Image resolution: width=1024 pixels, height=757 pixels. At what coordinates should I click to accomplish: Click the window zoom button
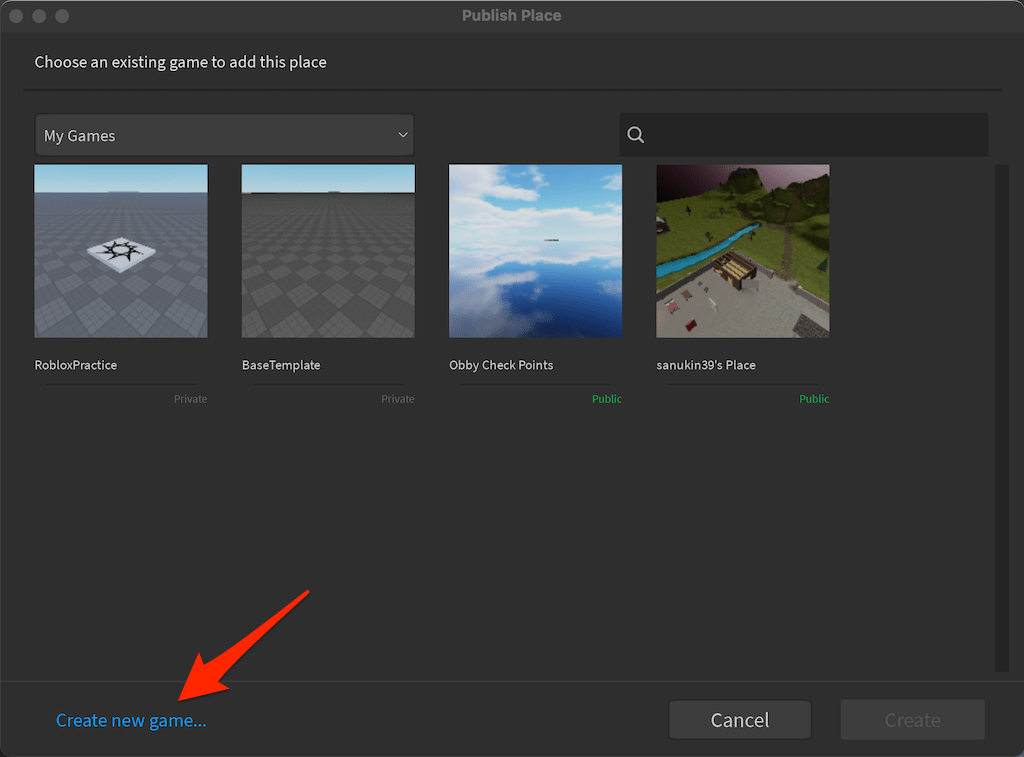tap(62, 16)
